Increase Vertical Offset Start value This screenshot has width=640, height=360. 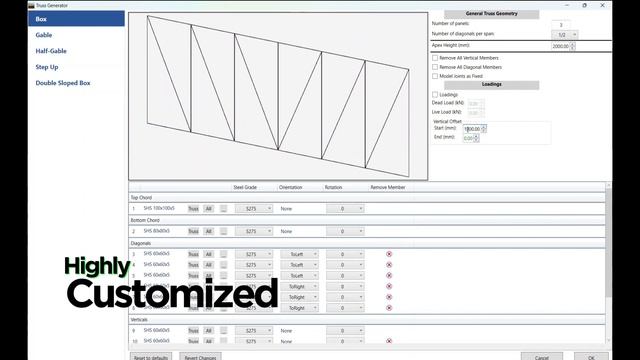tap(484, 127)
